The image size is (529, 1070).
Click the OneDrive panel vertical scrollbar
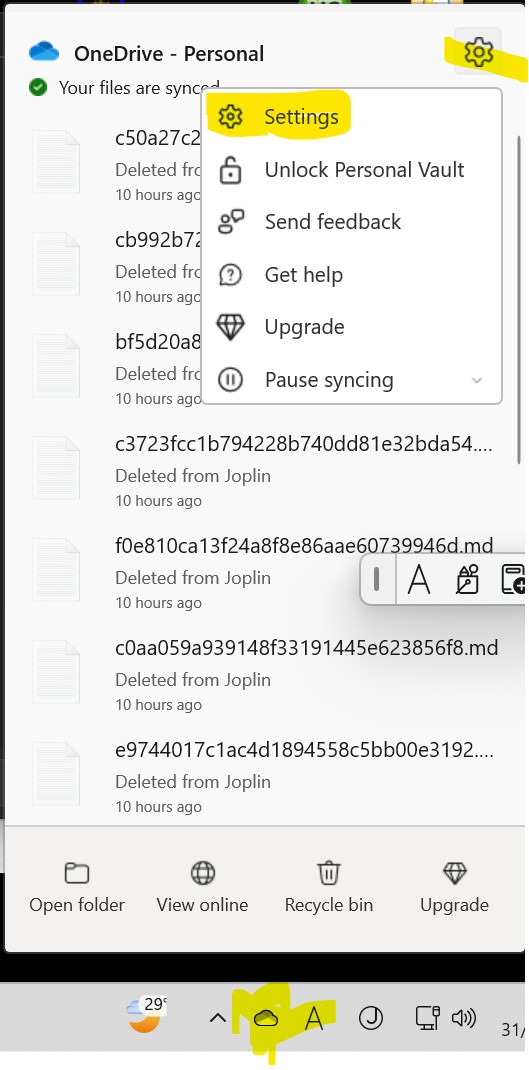pos(519,300)
